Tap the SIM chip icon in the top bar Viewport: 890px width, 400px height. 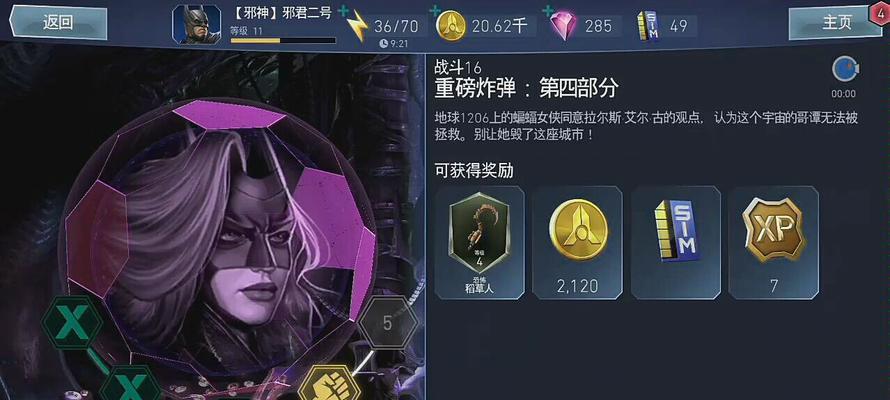click(x=649, y=26)
